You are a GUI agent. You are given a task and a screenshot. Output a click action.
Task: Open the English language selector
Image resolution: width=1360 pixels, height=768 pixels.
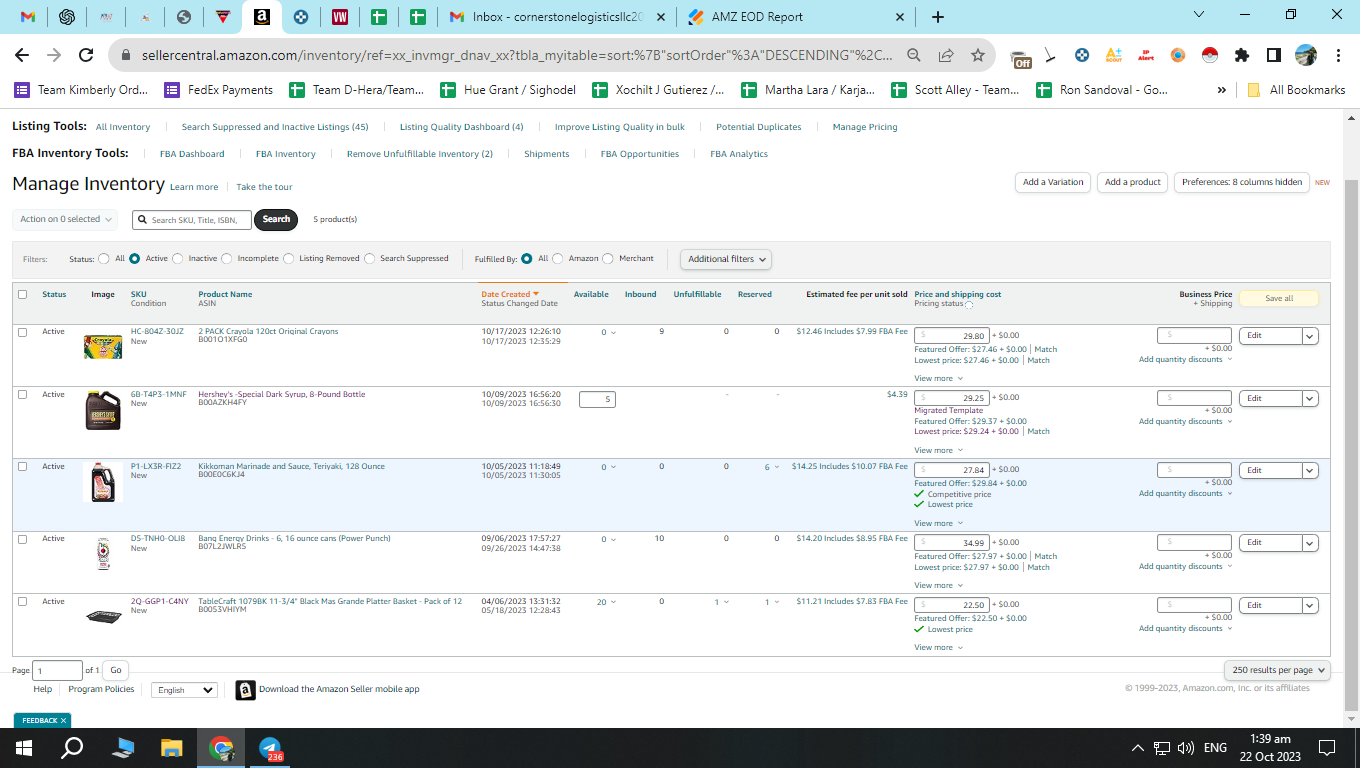point(184,690)
